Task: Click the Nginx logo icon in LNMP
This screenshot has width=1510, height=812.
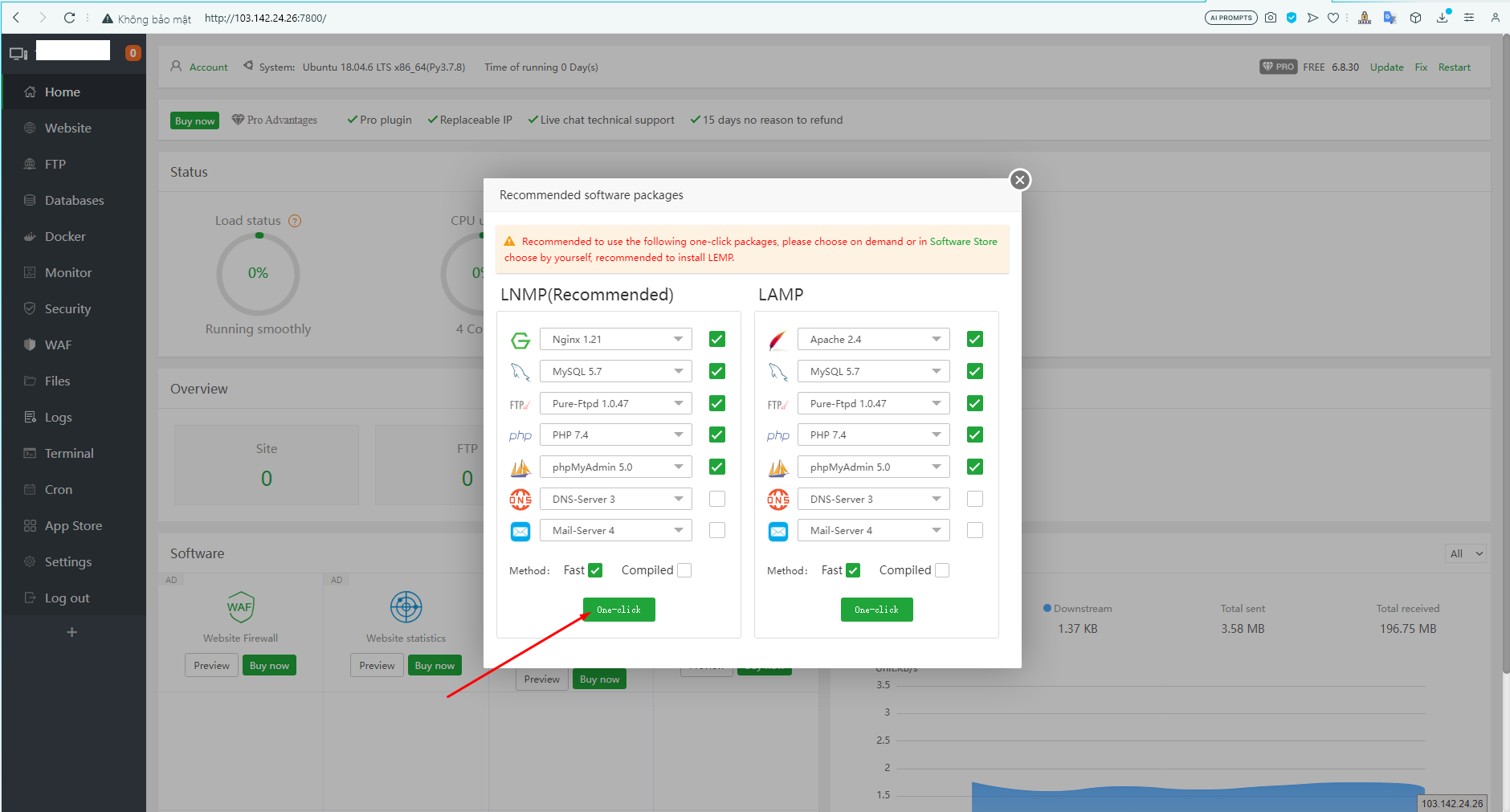Action: pos(520,341)
